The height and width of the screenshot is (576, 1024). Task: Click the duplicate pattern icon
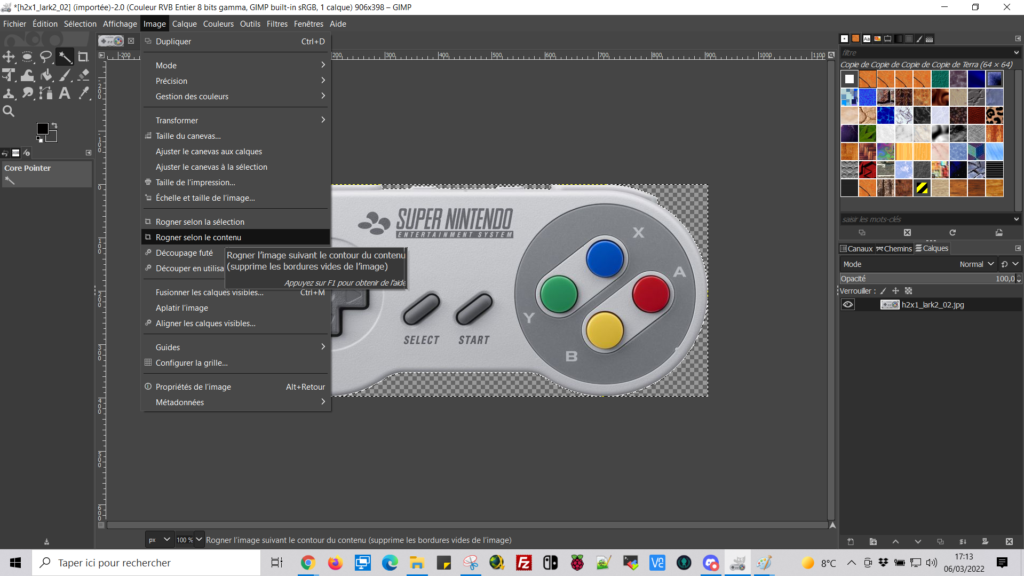tap(862, 232)
